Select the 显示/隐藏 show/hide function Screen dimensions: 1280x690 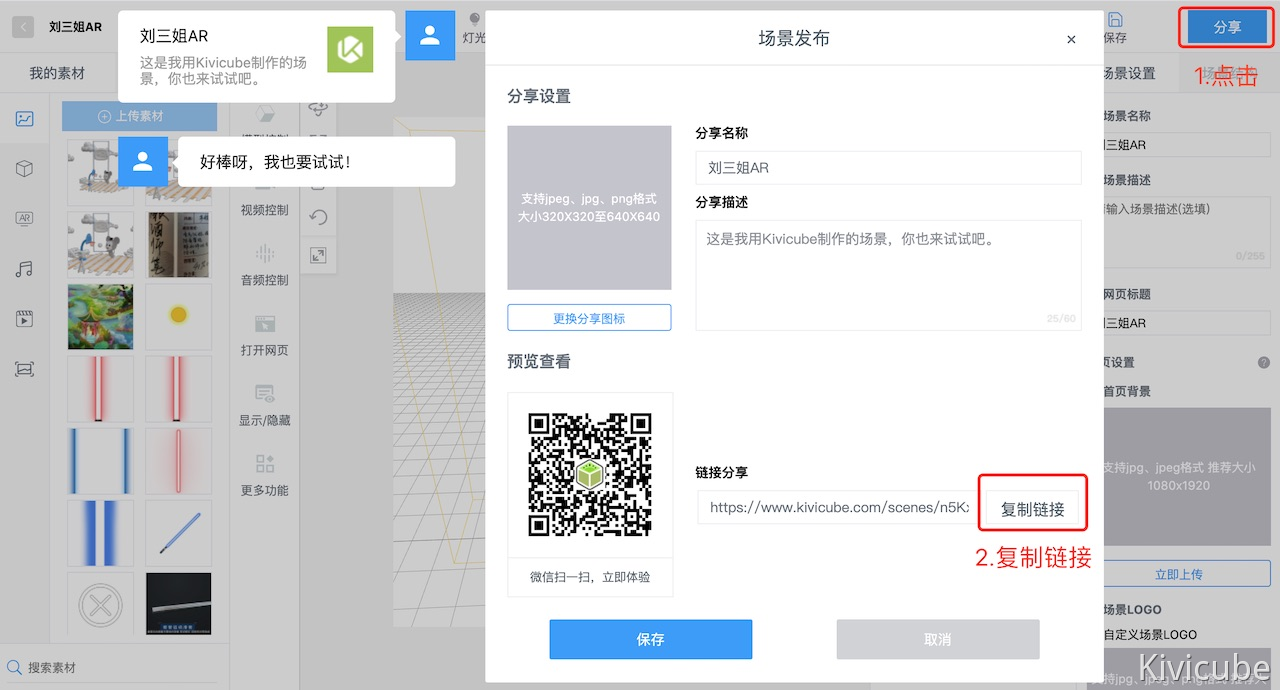click(265, 406)
